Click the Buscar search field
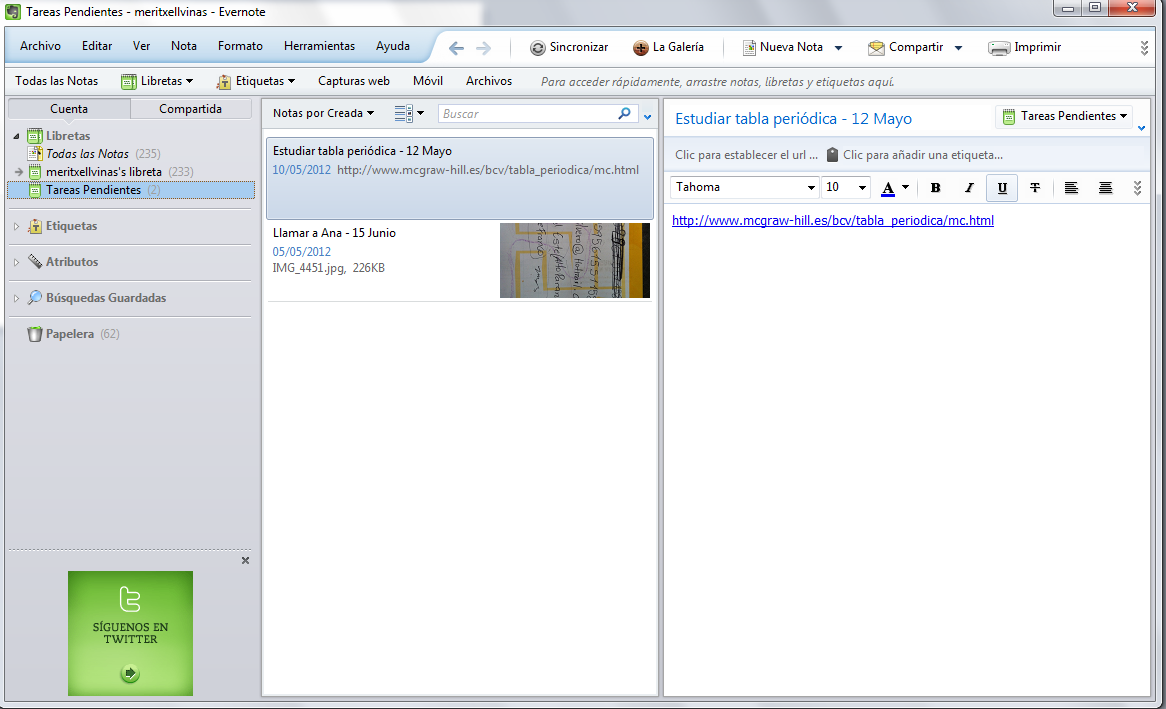 [526, 114]
